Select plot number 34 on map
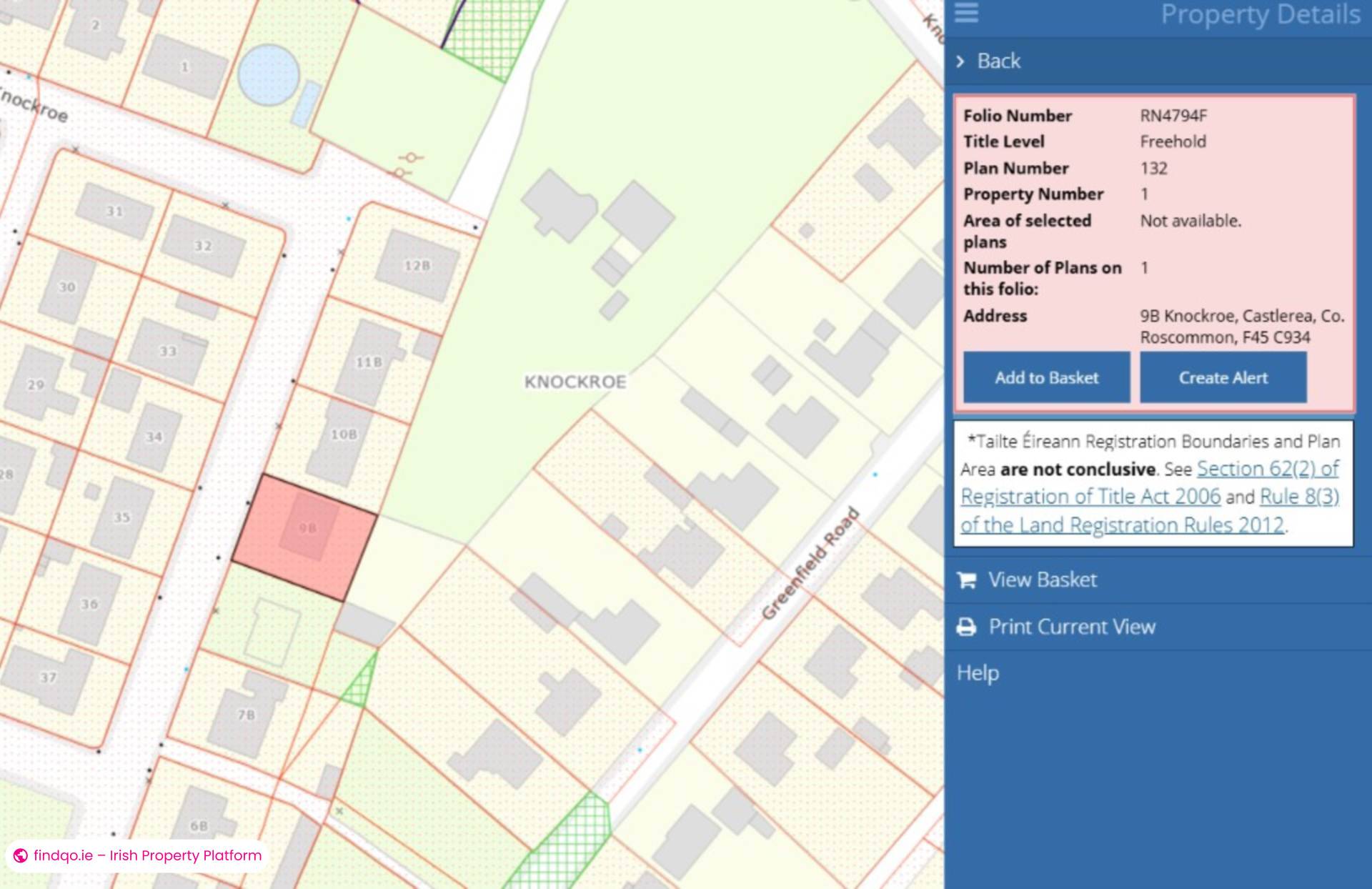The image size is (1372, 889). [154, 437]
